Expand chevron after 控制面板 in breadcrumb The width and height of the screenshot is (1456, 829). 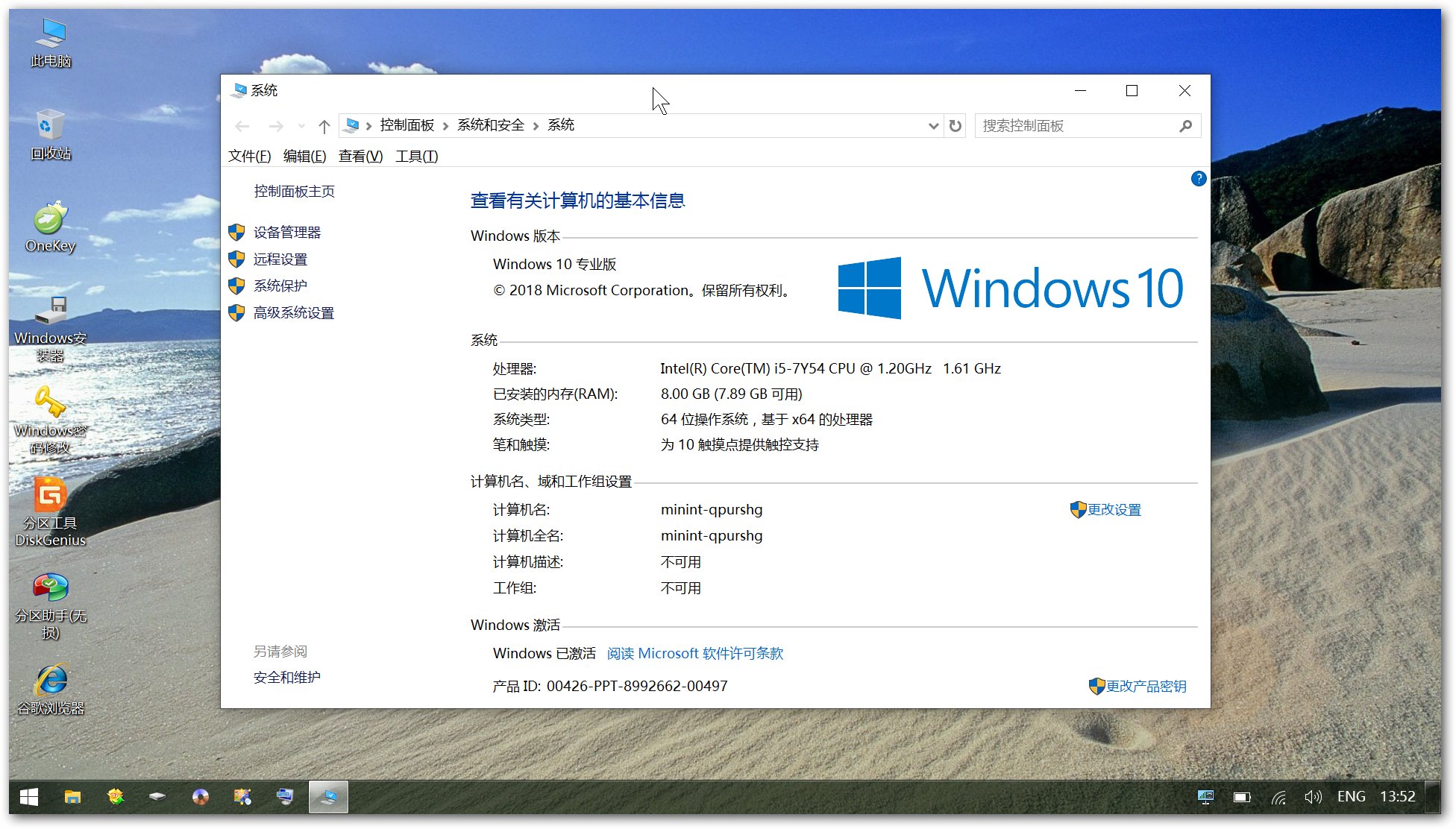tap(445, 126)
